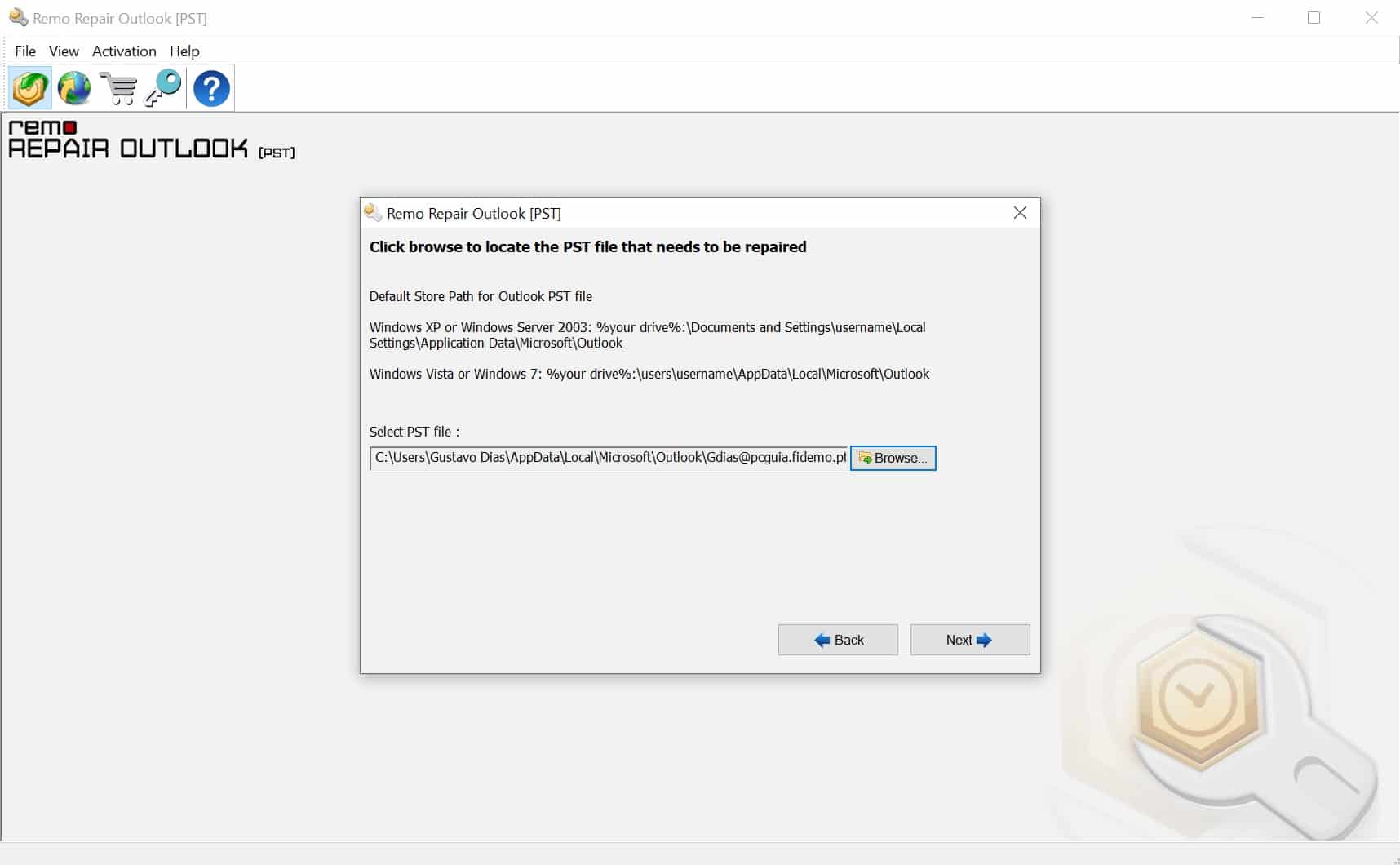The image size is (1400, 865).
Task: Proceed with the Next button
Action: 969,640
